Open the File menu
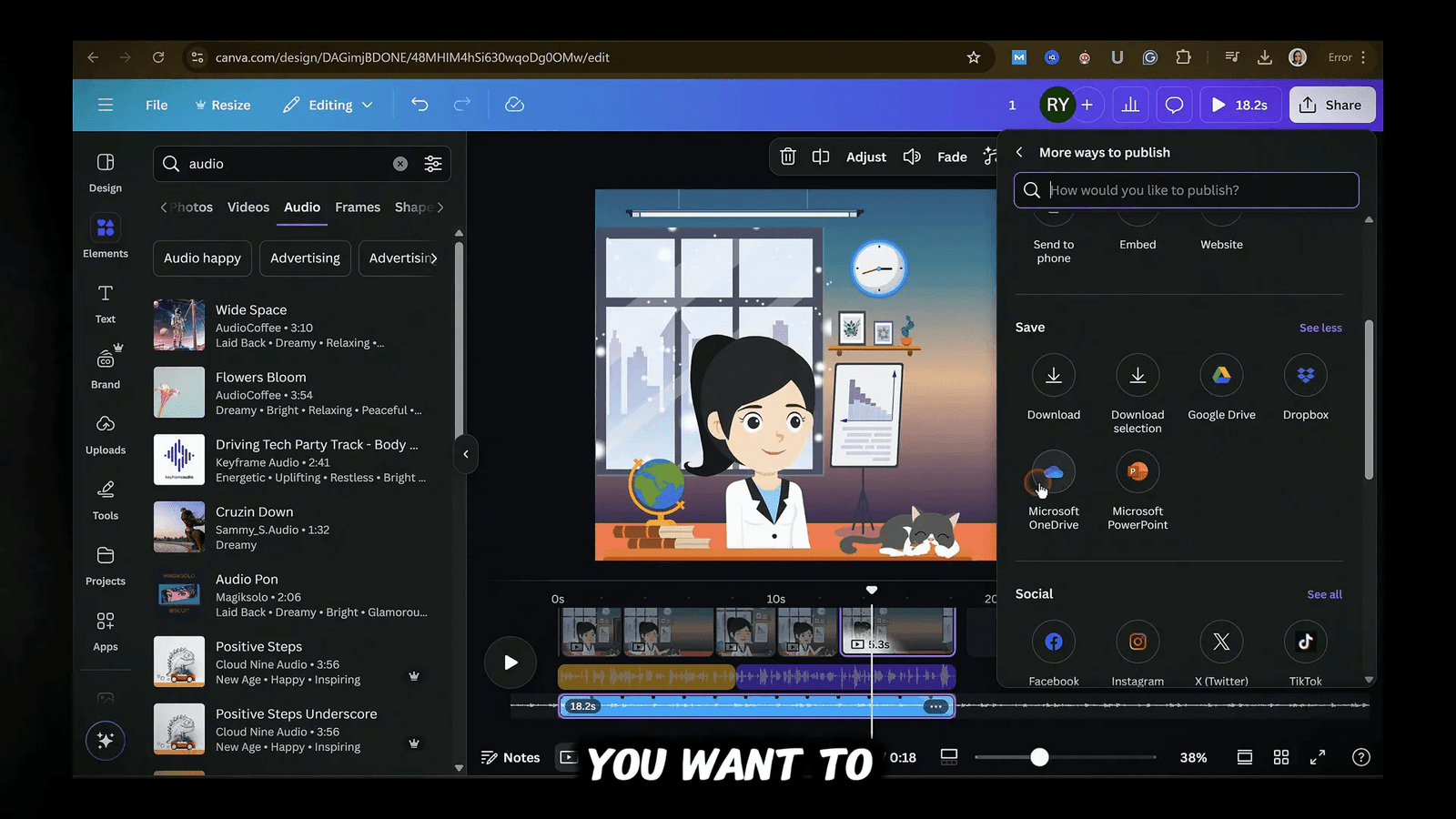This screenshot has height=819, width=1456. pos(156,105)
